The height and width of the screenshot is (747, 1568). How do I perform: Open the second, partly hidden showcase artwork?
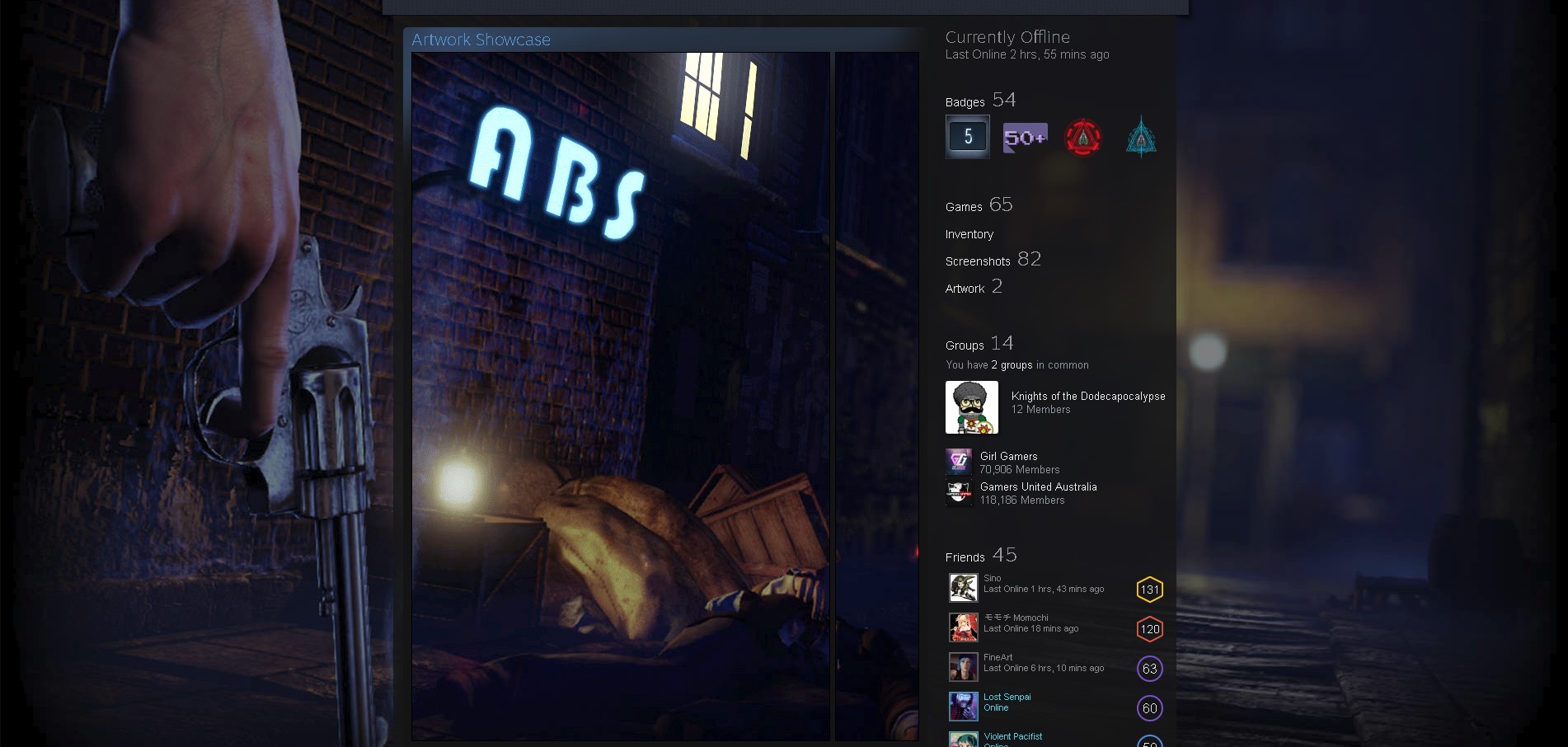(877, 397)
